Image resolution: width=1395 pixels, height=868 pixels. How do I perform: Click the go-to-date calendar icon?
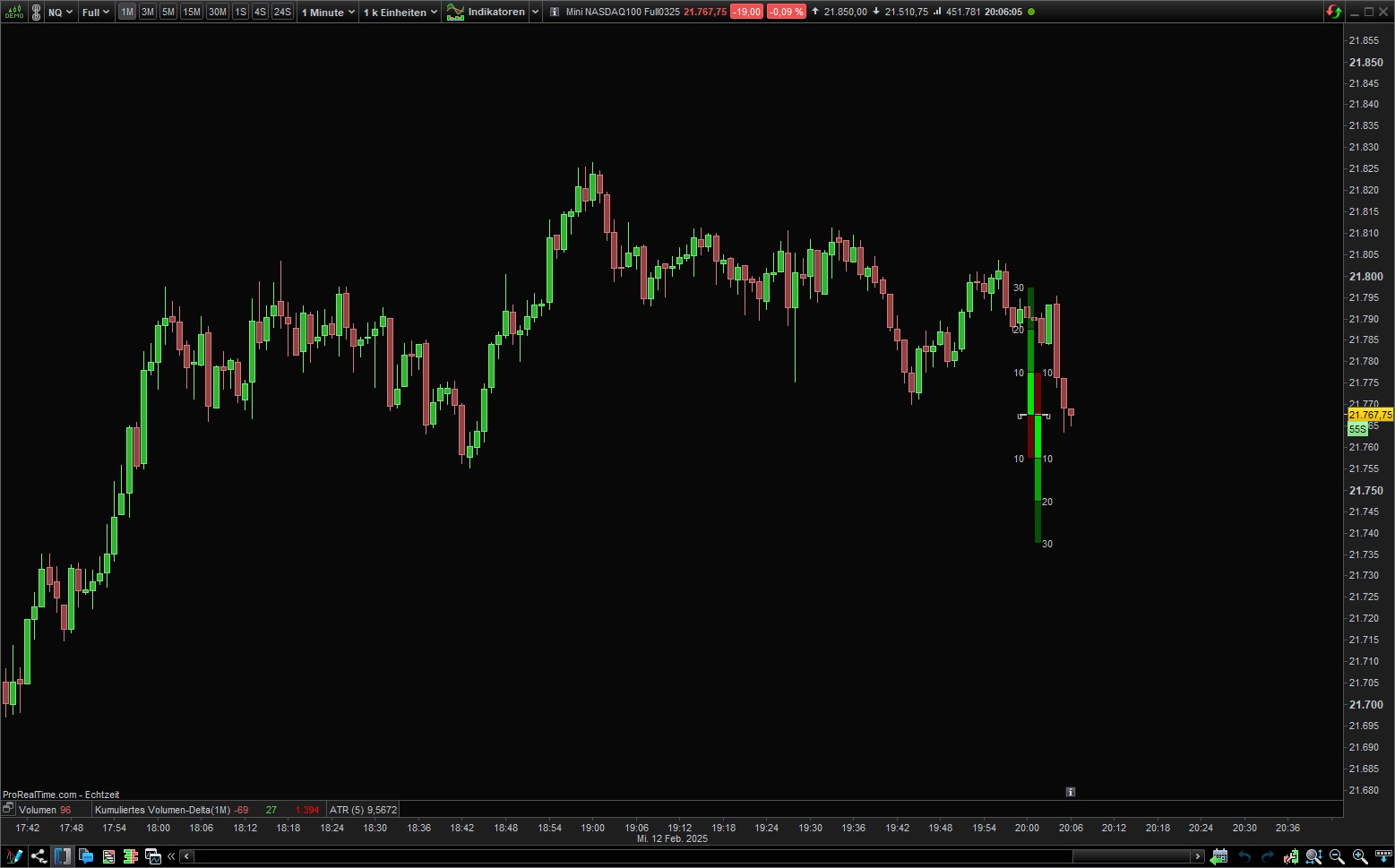1219,856
